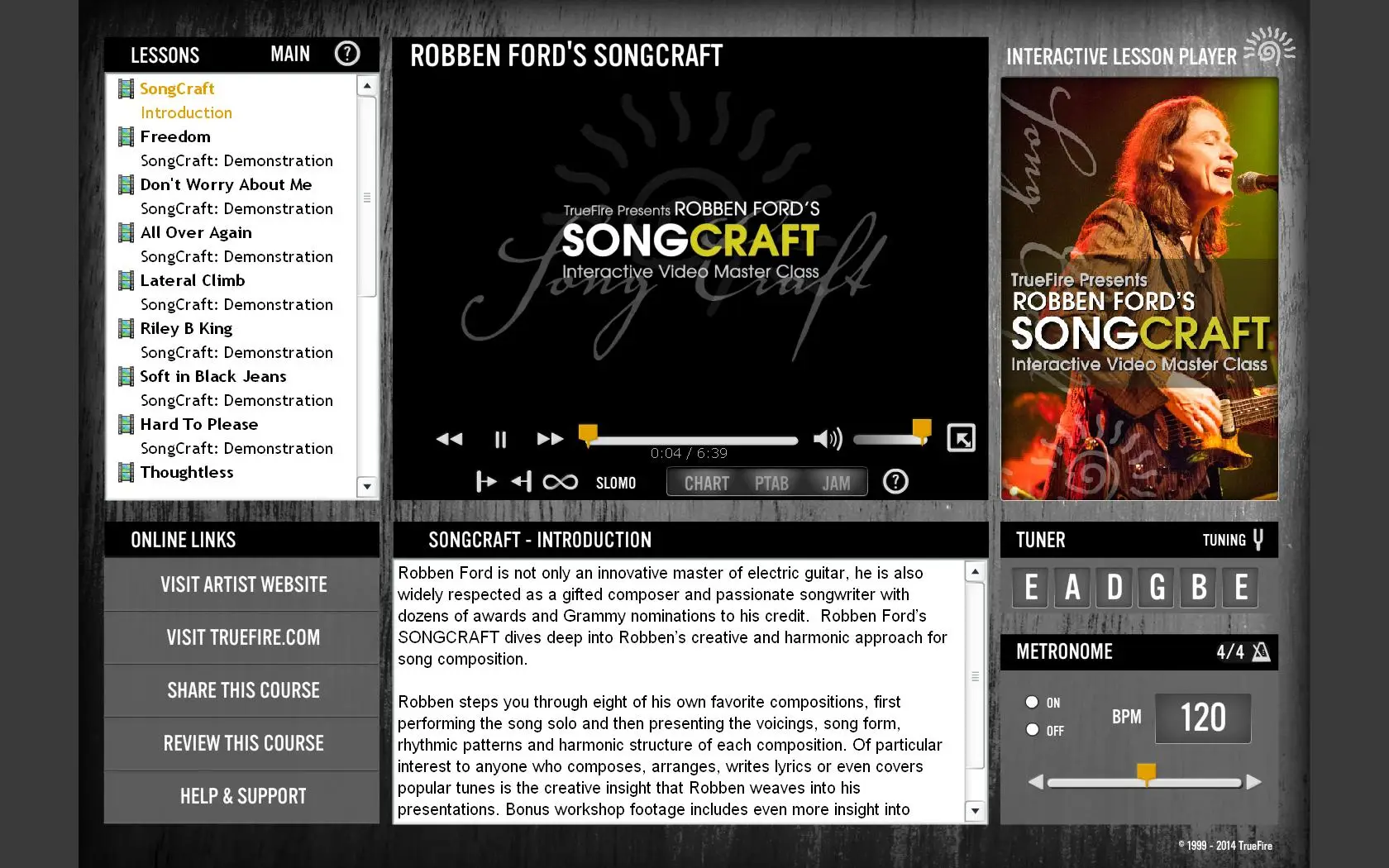Increase tempo with right arrow
The image size is (1389, 868).
[1253, 782]
